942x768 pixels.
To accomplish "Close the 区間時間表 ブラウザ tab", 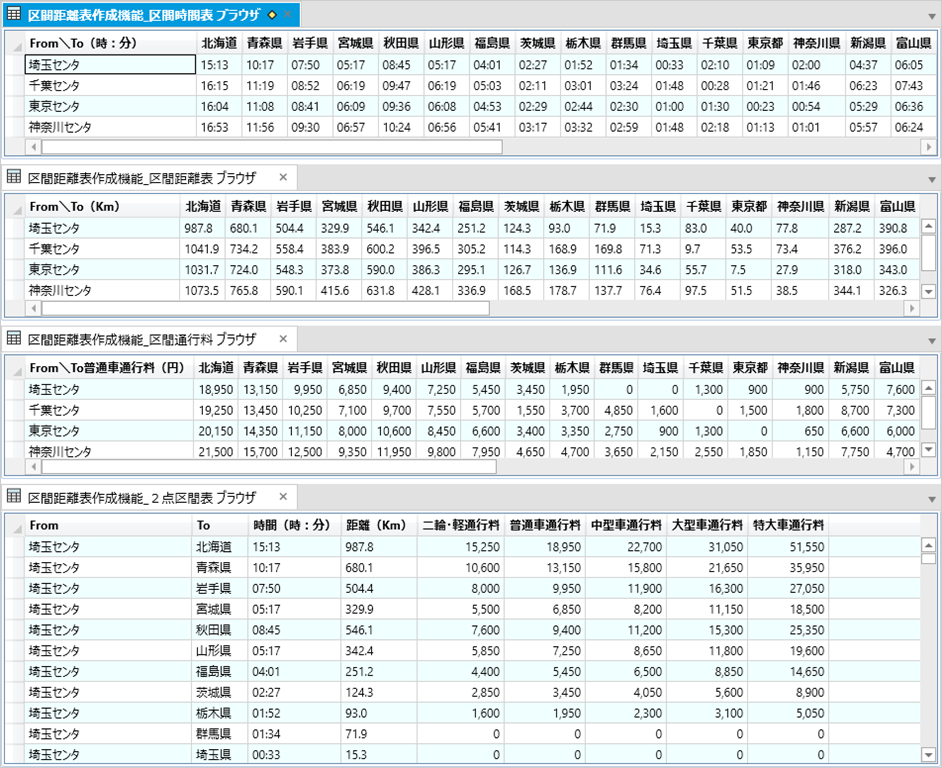I will 288,14.
